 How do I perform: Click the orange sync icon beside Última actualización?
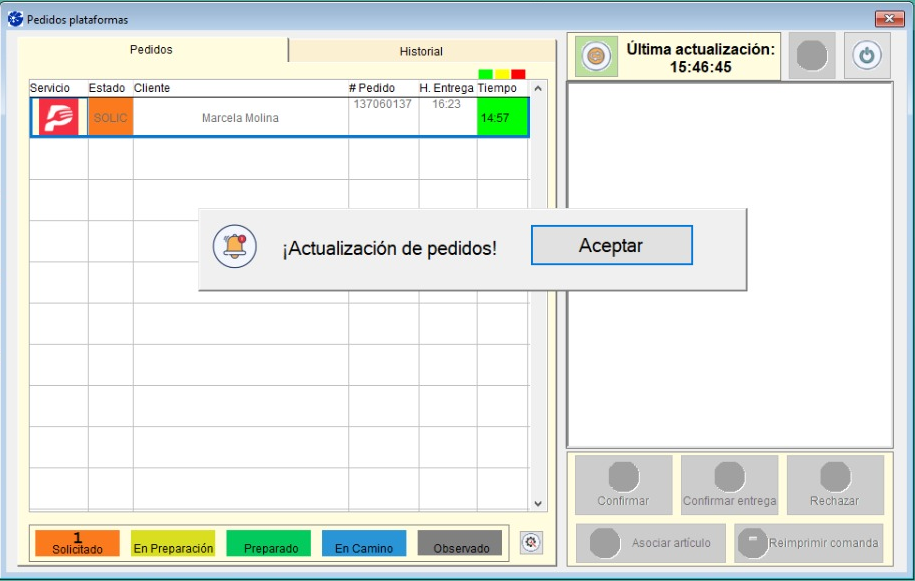click(x=596, y=56)
